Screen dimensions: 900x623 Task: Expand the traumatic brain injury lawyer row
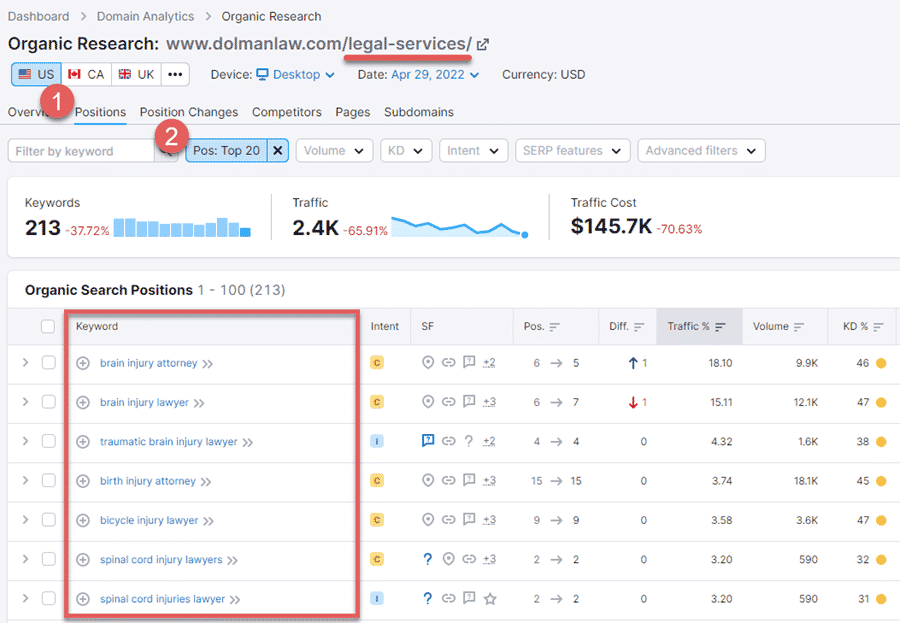click(26, 442)
